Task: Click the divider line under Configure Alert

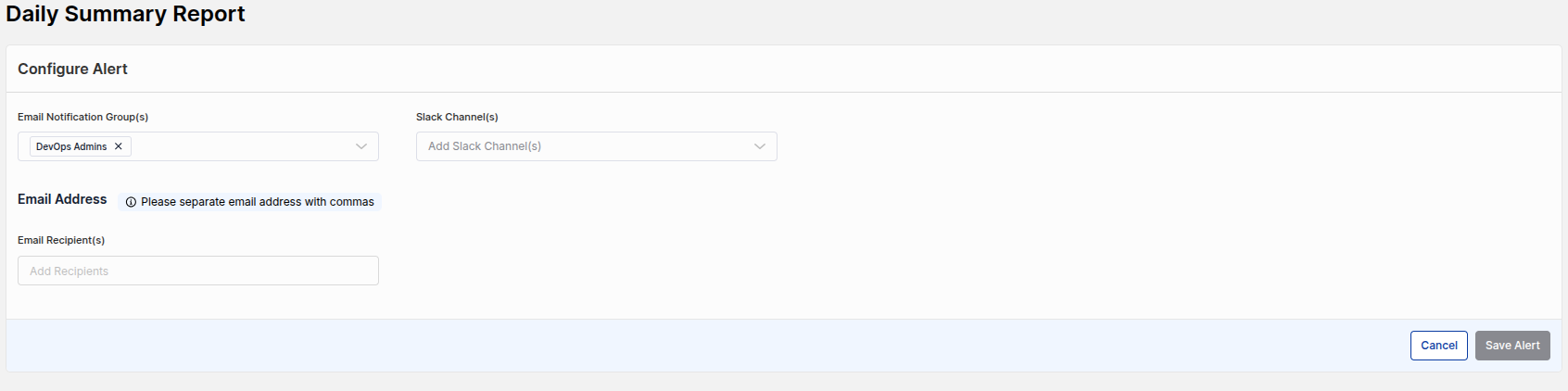Action: pyautogui.click(x=784, y=92)
